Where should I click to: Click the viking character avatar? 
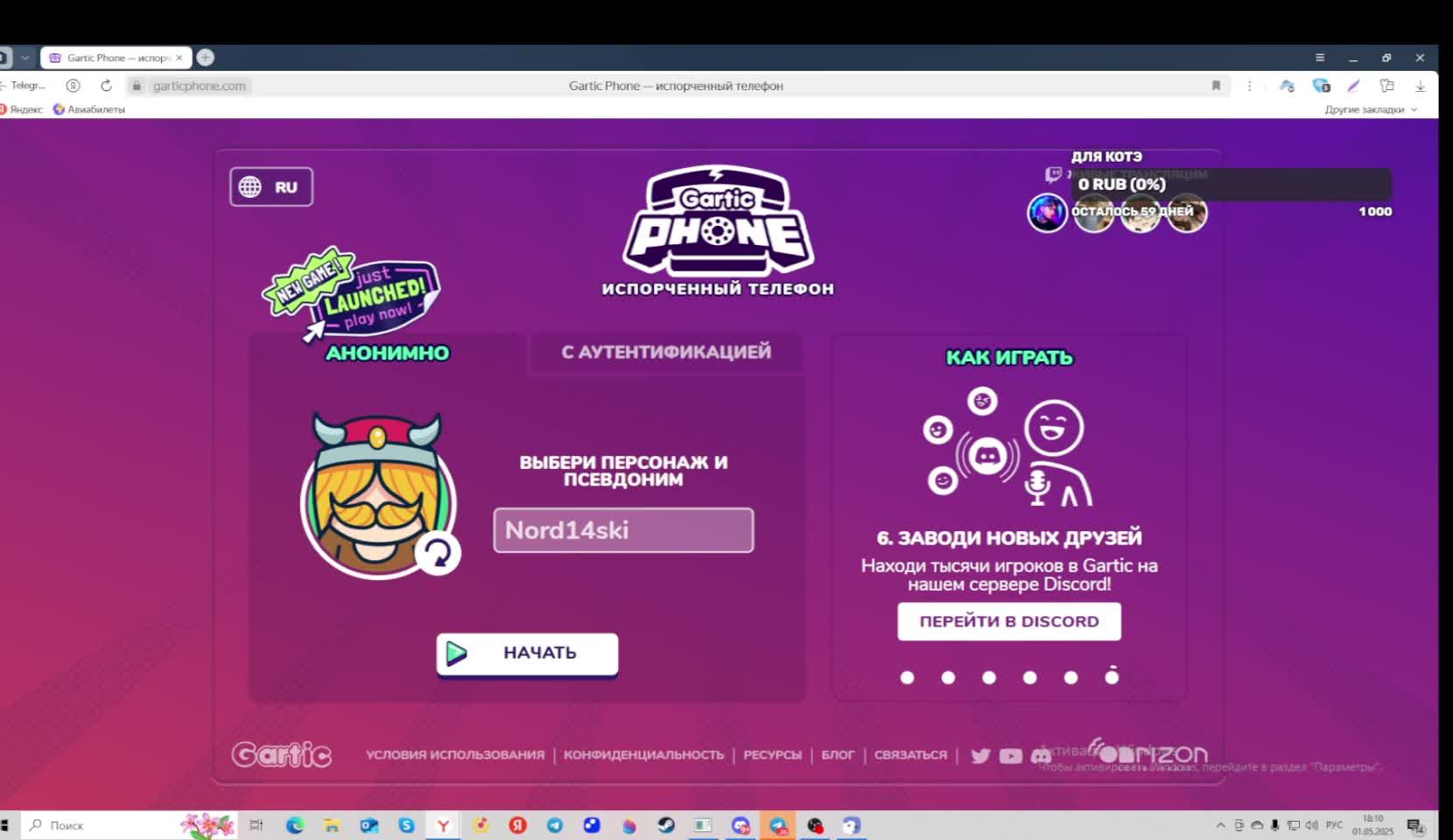coord(378,496)
